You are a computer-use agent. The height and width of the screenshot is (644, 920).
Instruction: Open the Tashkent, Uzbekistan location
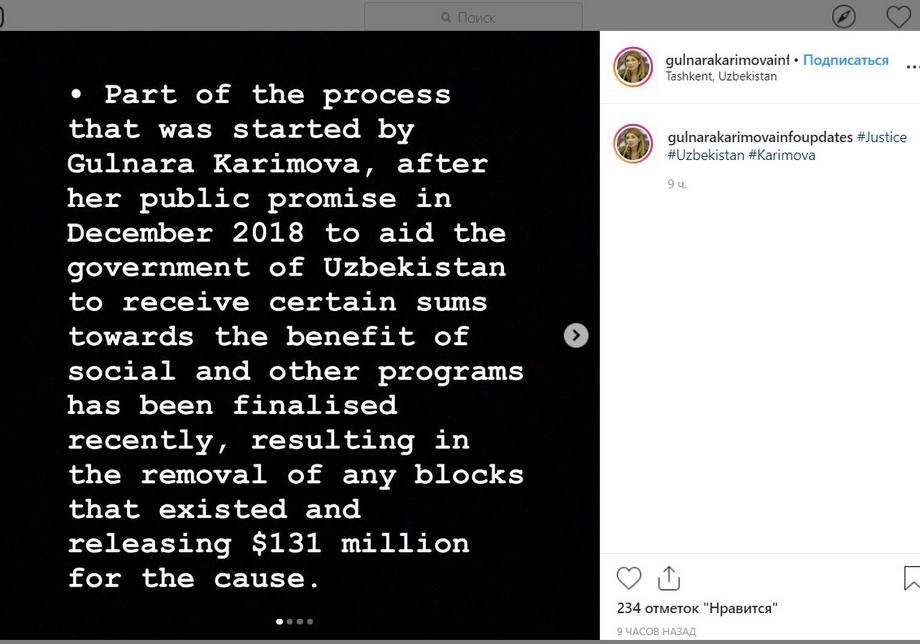[x=721, y=77]
